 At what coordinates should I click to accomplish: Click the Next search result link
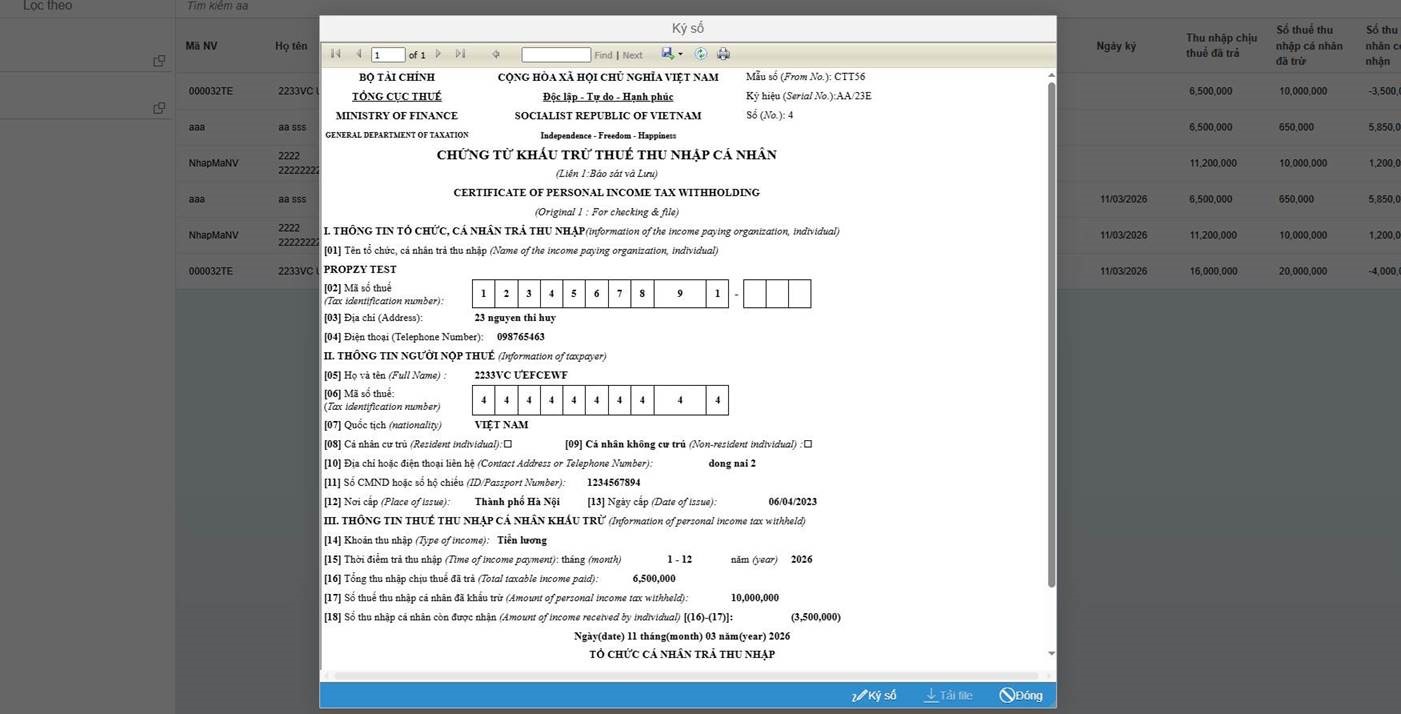click(x=633, y=55)
